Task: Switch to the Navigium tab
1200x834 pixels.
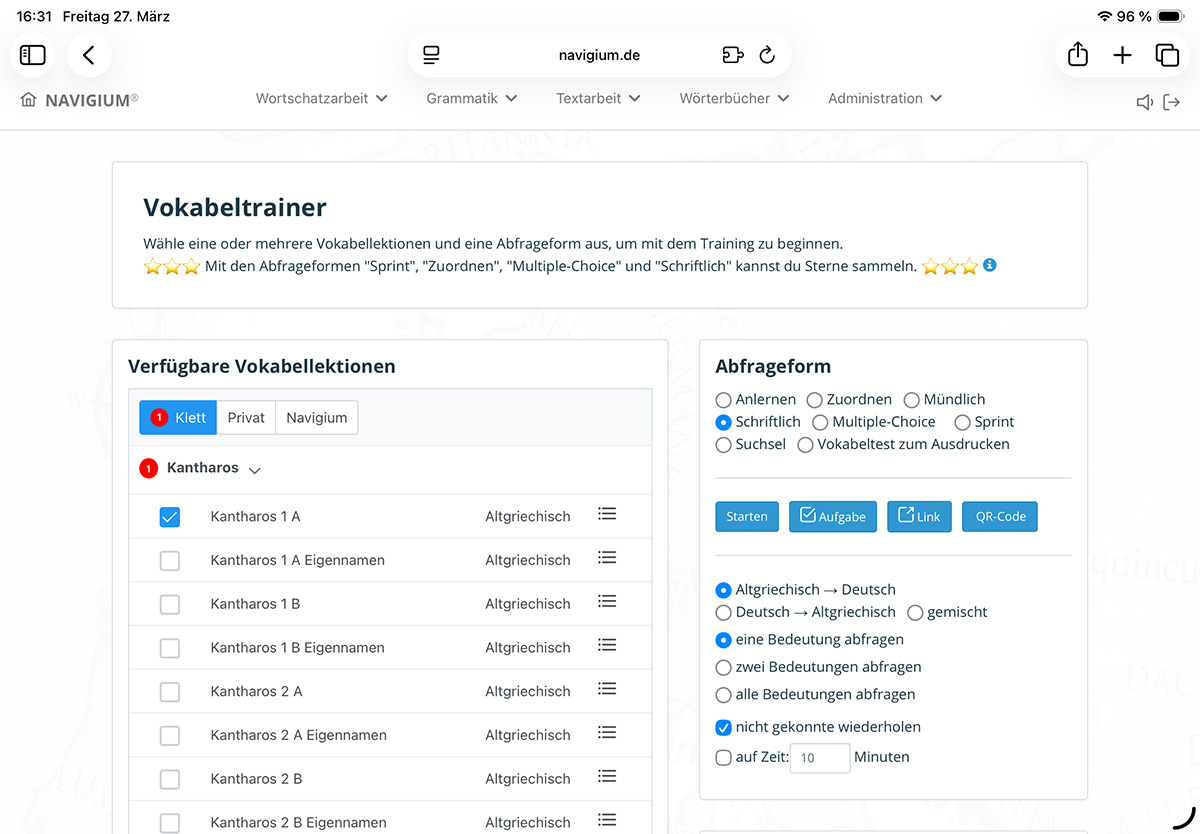Action: 316,418
